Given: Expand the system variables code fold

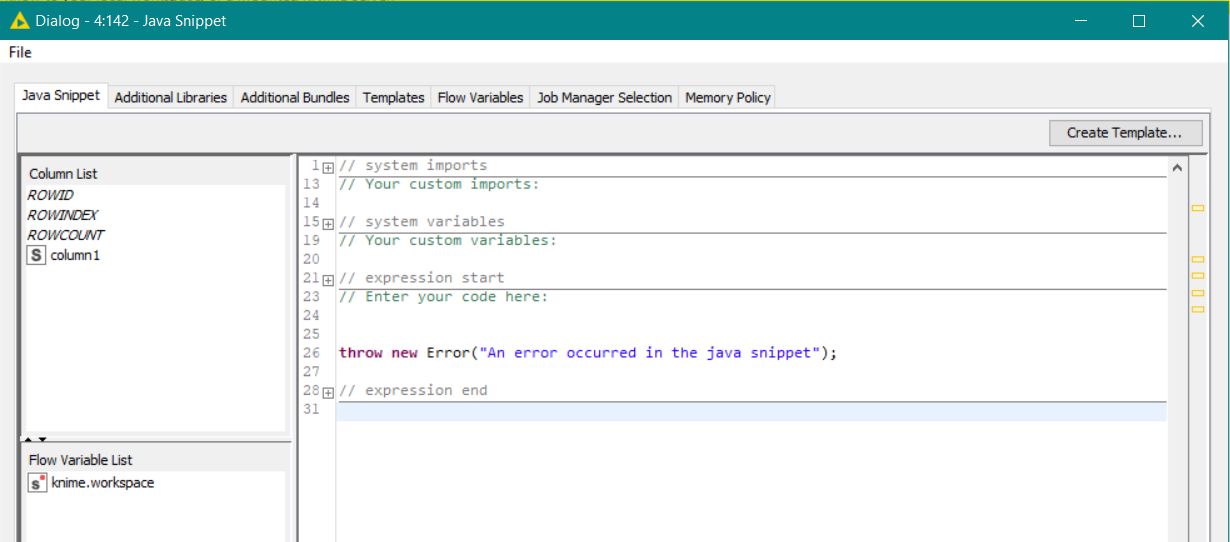Looking at the screenshot, I should pos(328,224).
